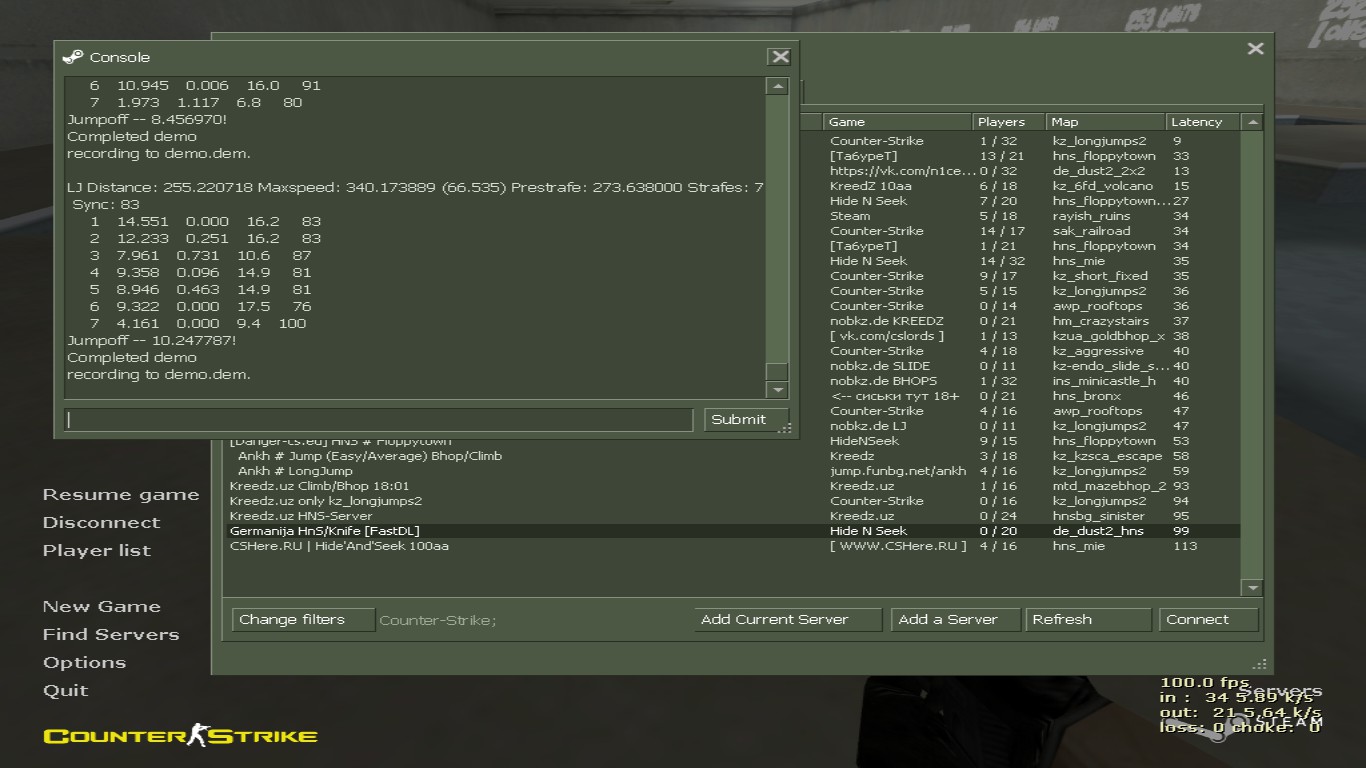Click the rayish_ruins map cell
This screenshot has height=768, width=1366.
pos(1091,216)
